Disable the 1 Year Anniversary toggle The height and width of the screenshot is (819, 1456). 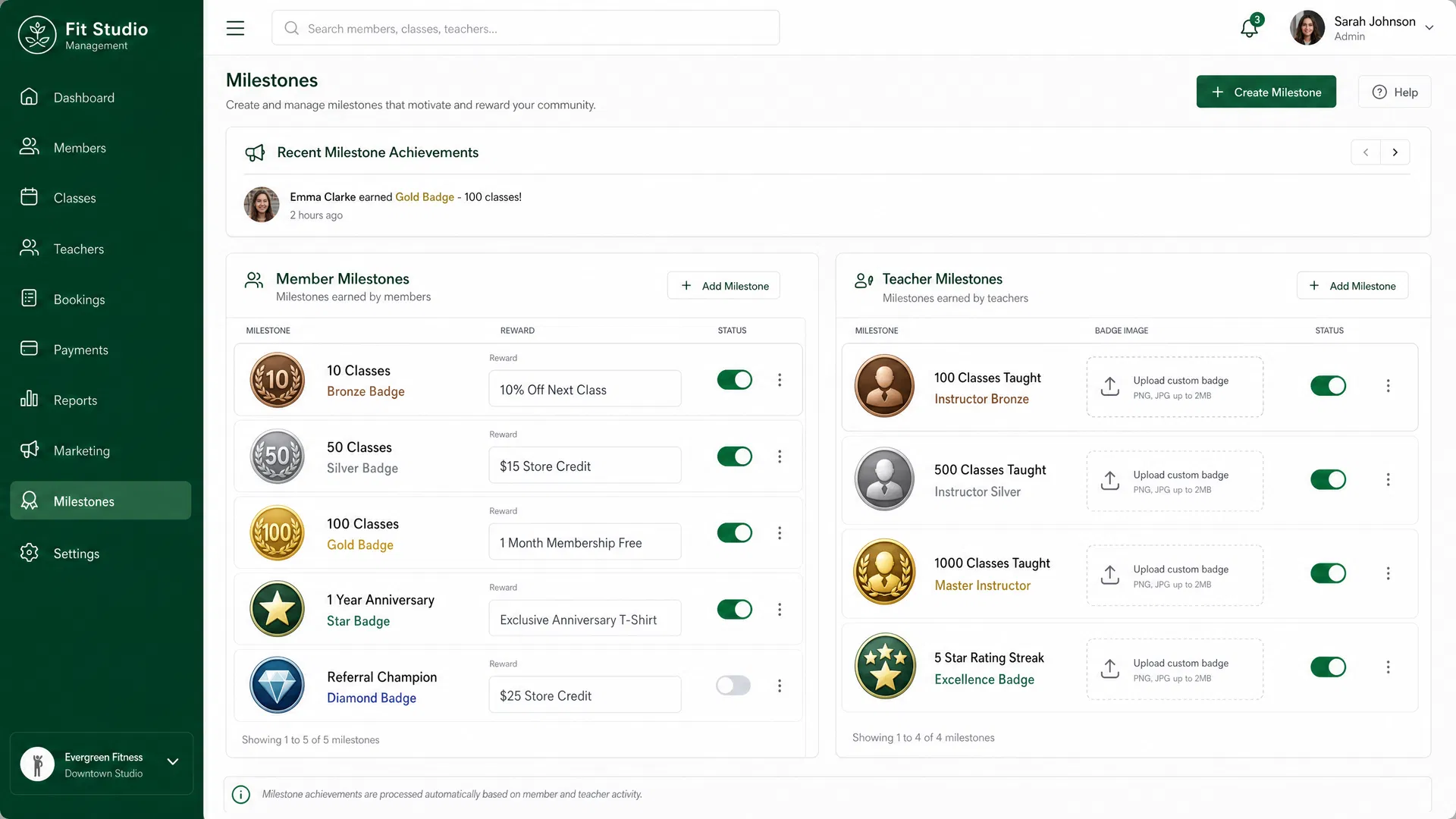click(735, 609)
